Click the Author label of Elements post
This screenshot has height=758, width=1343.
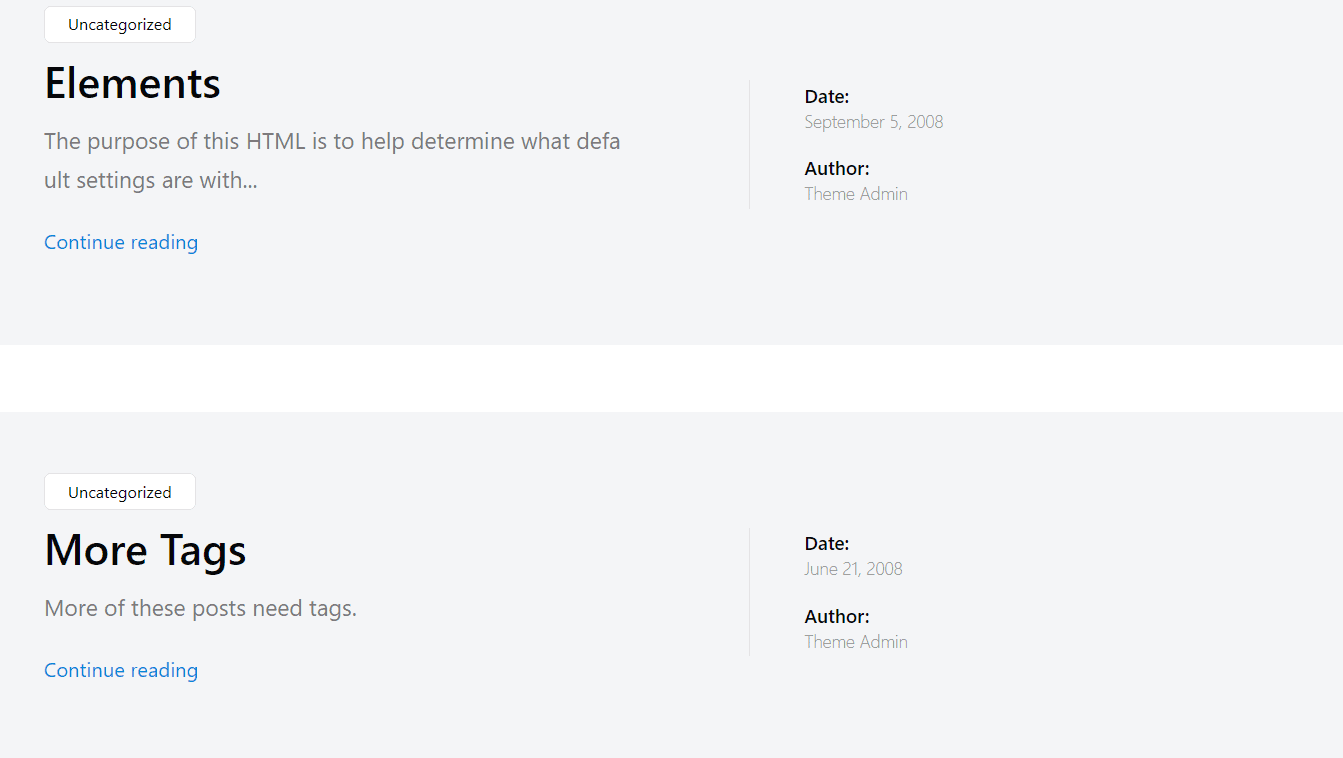pyautogui.click(x=837, y=169)
